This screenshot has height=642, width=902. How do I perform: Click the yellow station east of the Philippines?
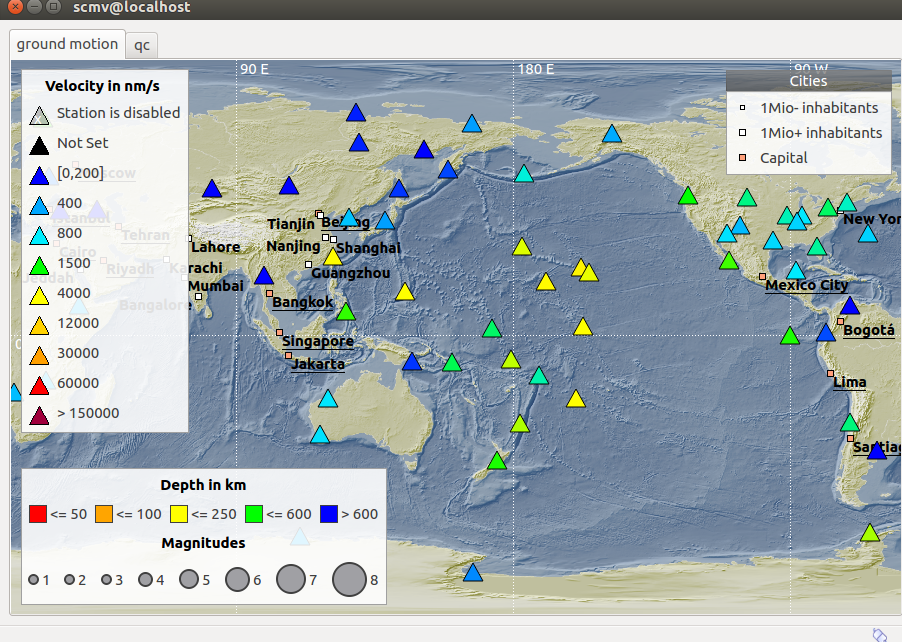(405, 292)
